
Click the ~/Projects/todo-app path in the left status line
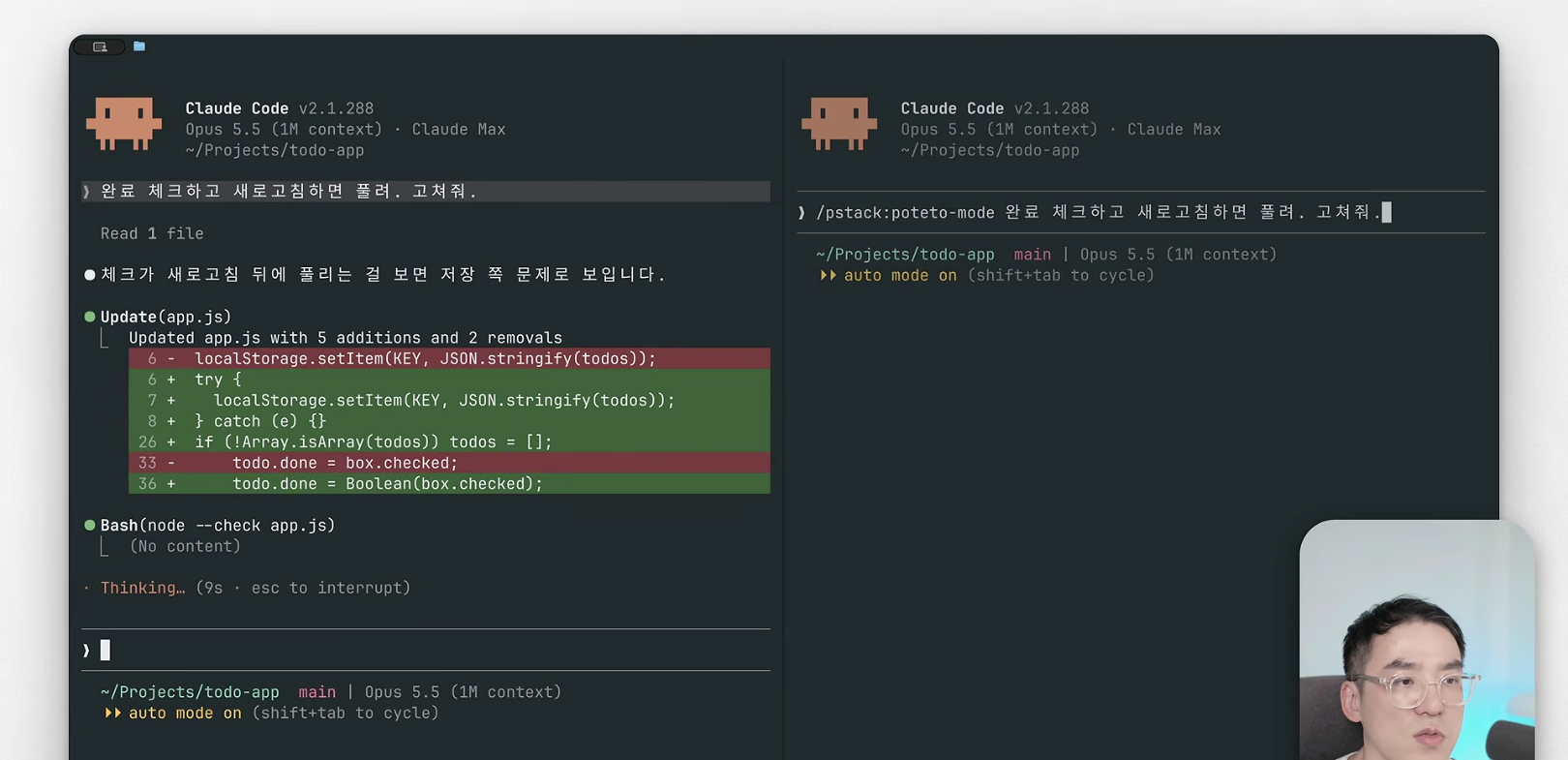pos(190,692)
